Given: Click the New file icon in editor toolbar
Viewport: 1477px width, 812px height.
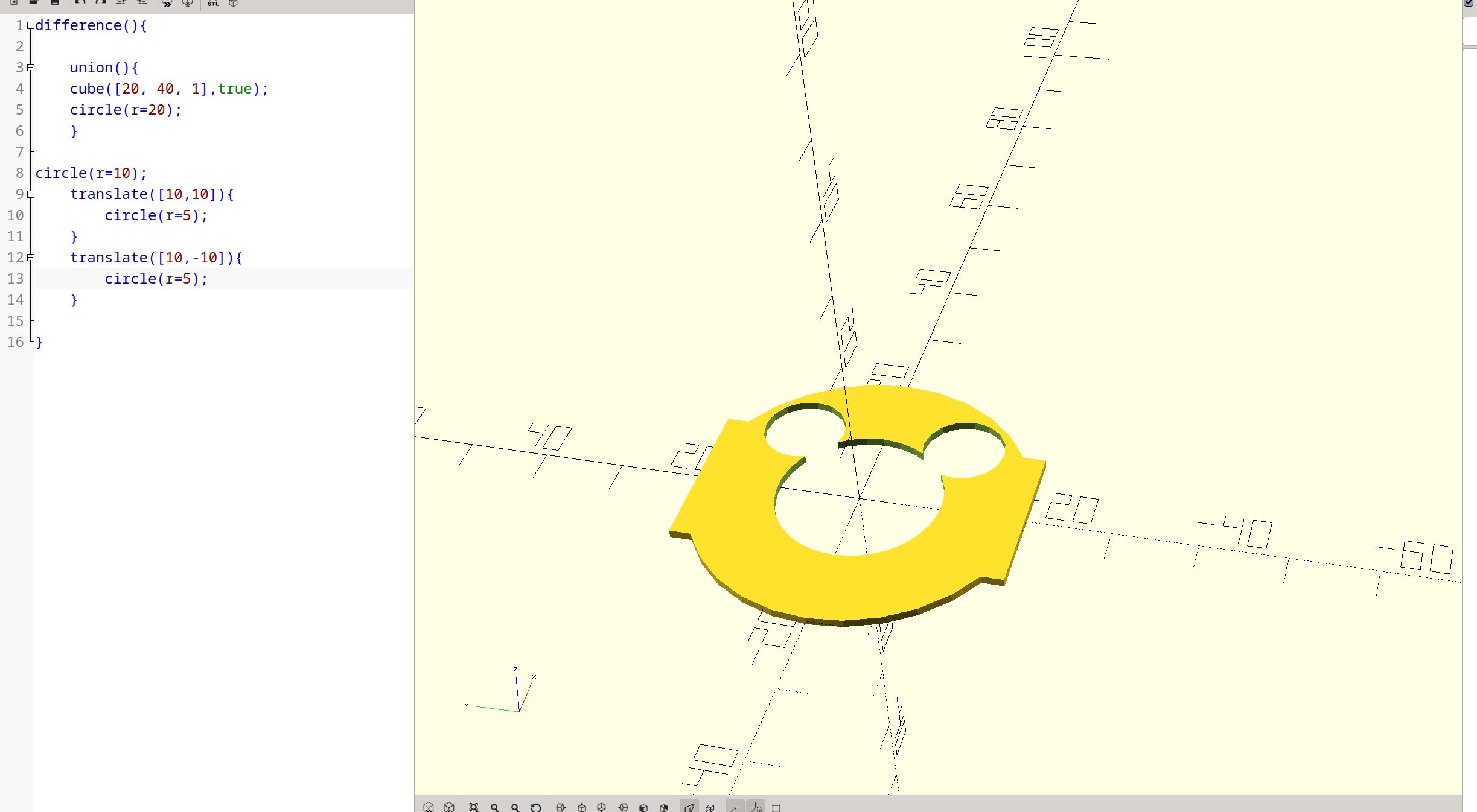Looking at the screenshot, I should pyautogui.click(x=13, y=3).
